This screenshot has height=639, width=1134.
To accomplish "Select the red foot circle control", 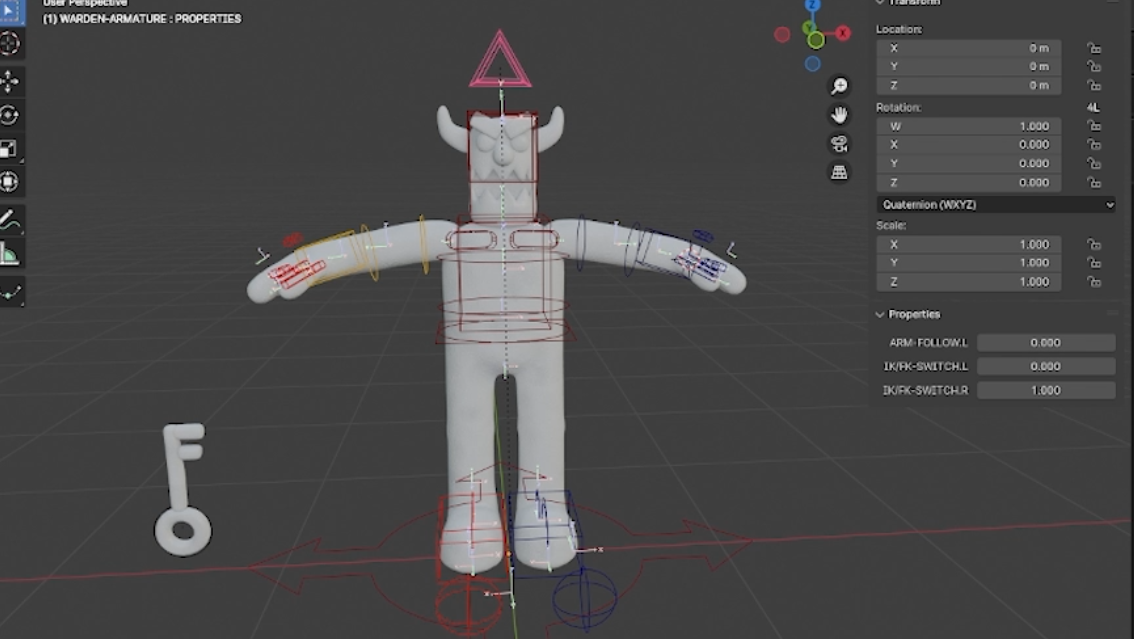I will (468, 605).
